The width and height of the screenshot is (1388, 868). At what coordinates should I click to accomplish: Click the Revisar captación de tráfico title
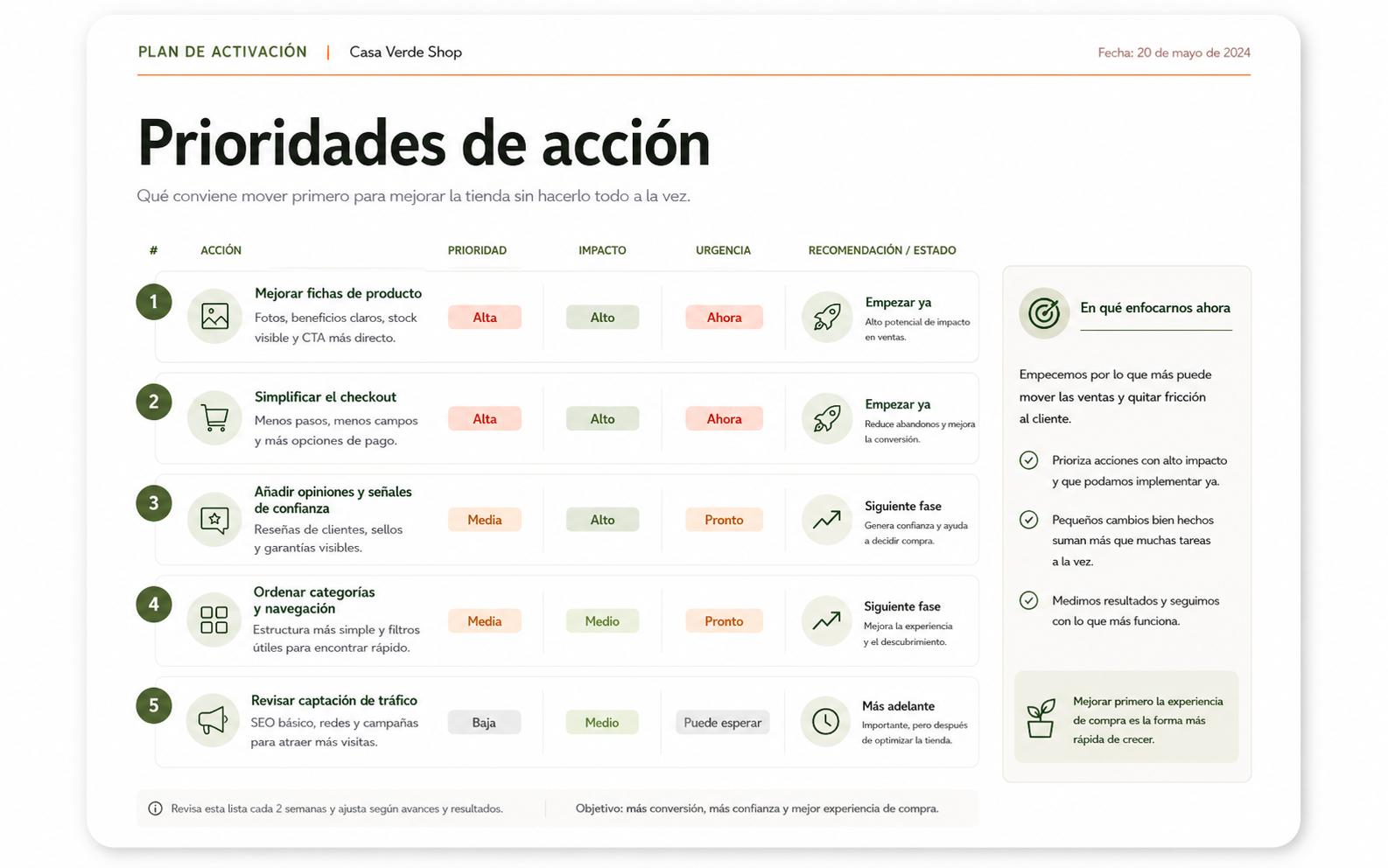click(x=333, y=700)
